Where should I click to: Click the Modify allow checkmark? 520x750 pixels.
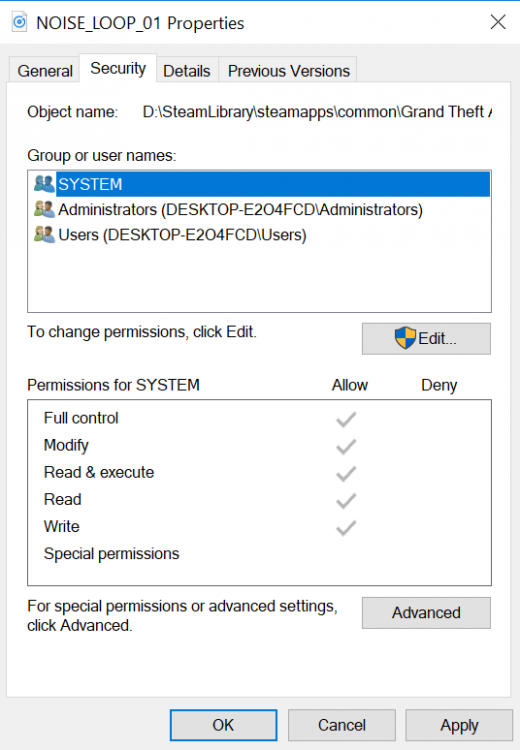point(346,447)
